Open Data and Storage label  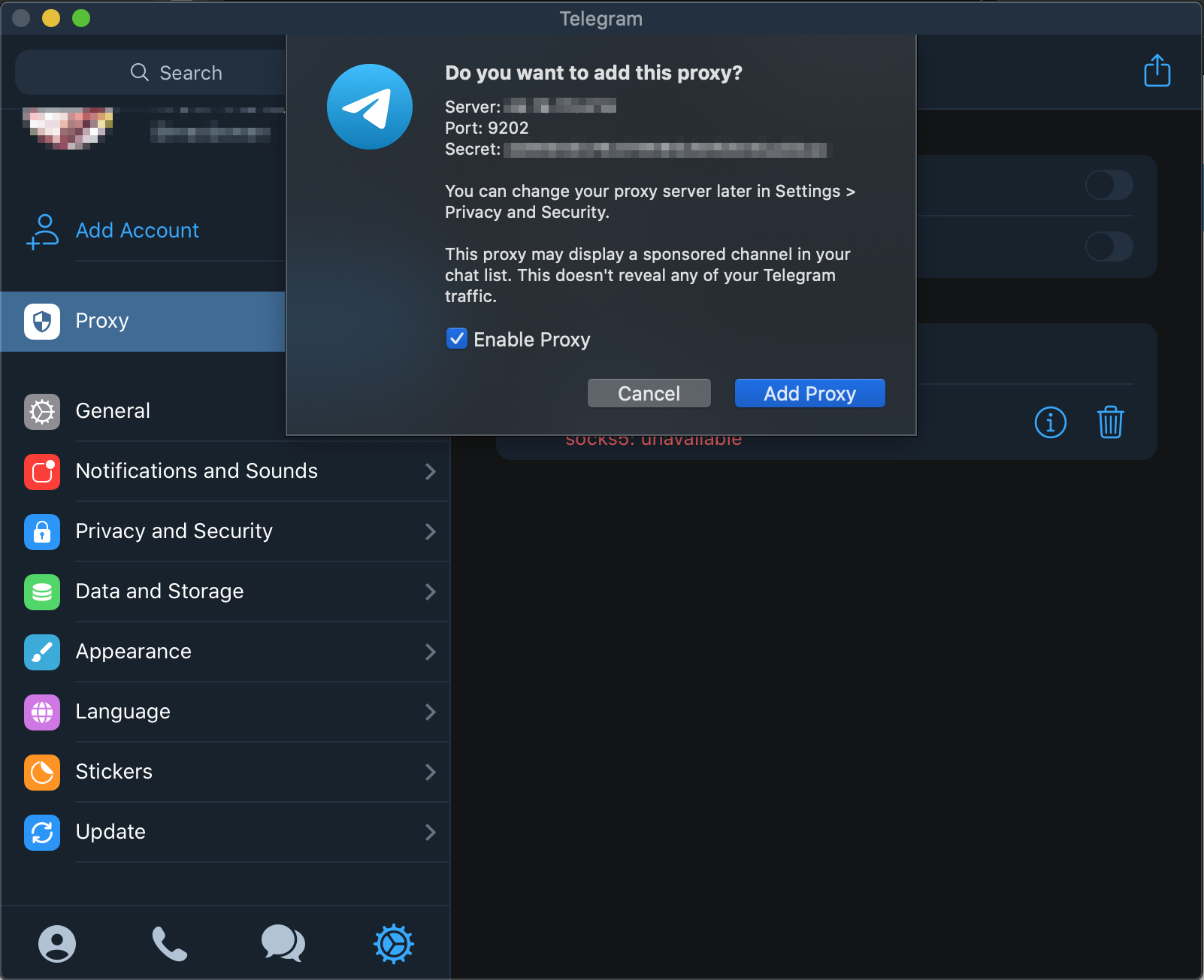pos(160,591)
